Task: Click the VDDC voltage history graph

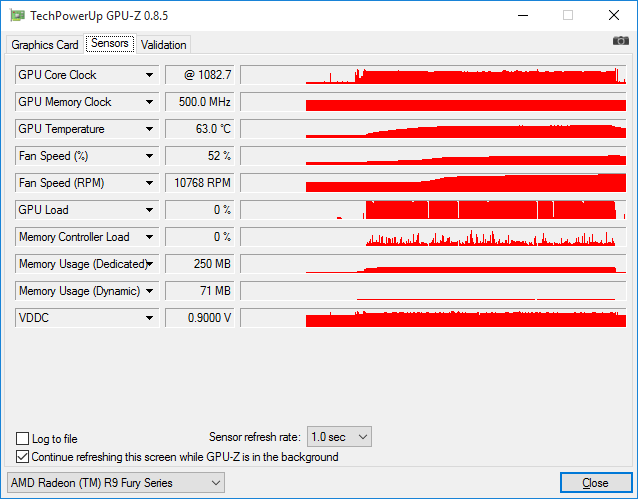Action: pyautogui.click(x=433, y=318)
